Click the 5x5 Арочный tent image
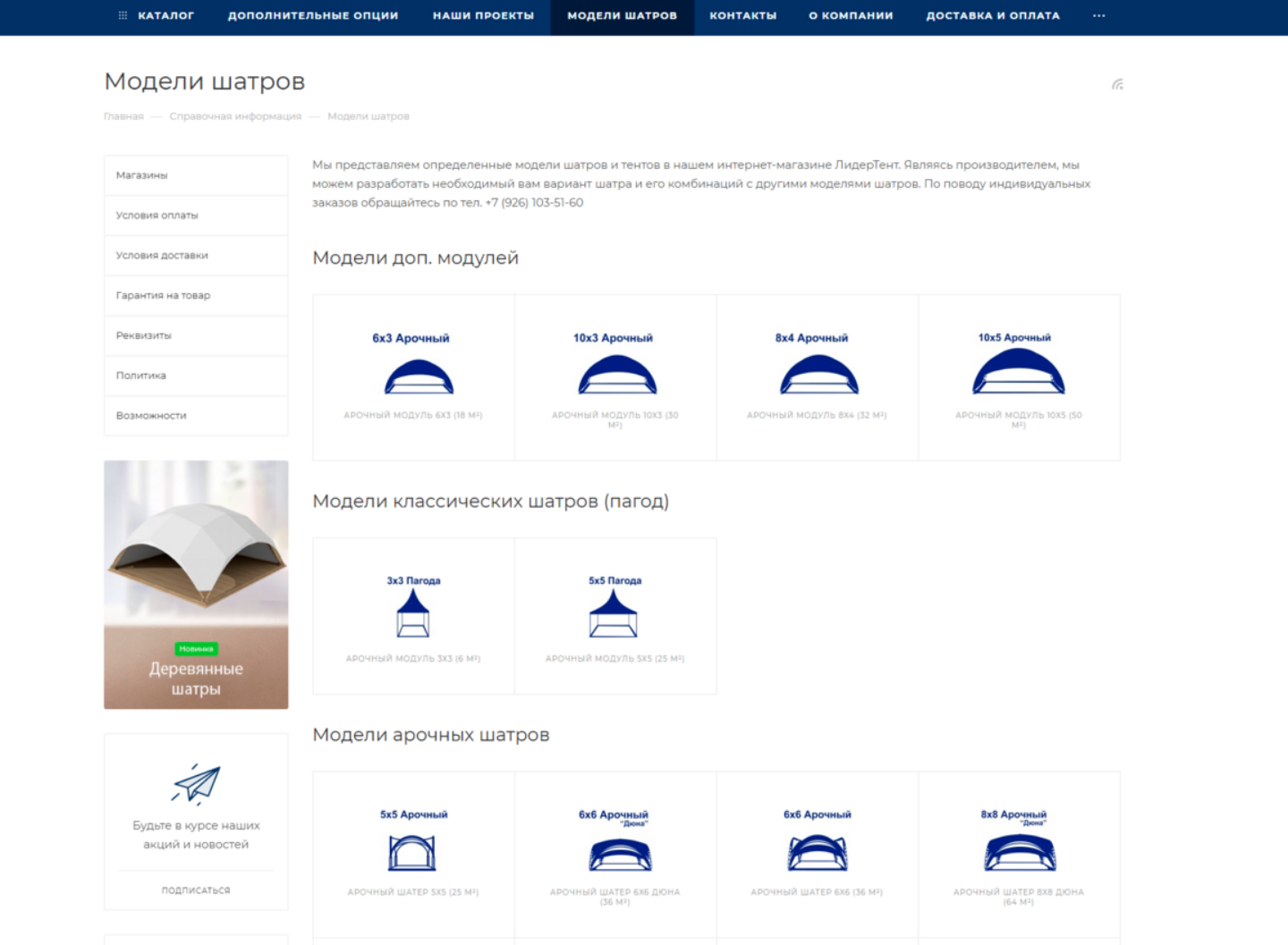Image resolution: width=1288 pixels, height=945 pixels. [x=412, y=840]
